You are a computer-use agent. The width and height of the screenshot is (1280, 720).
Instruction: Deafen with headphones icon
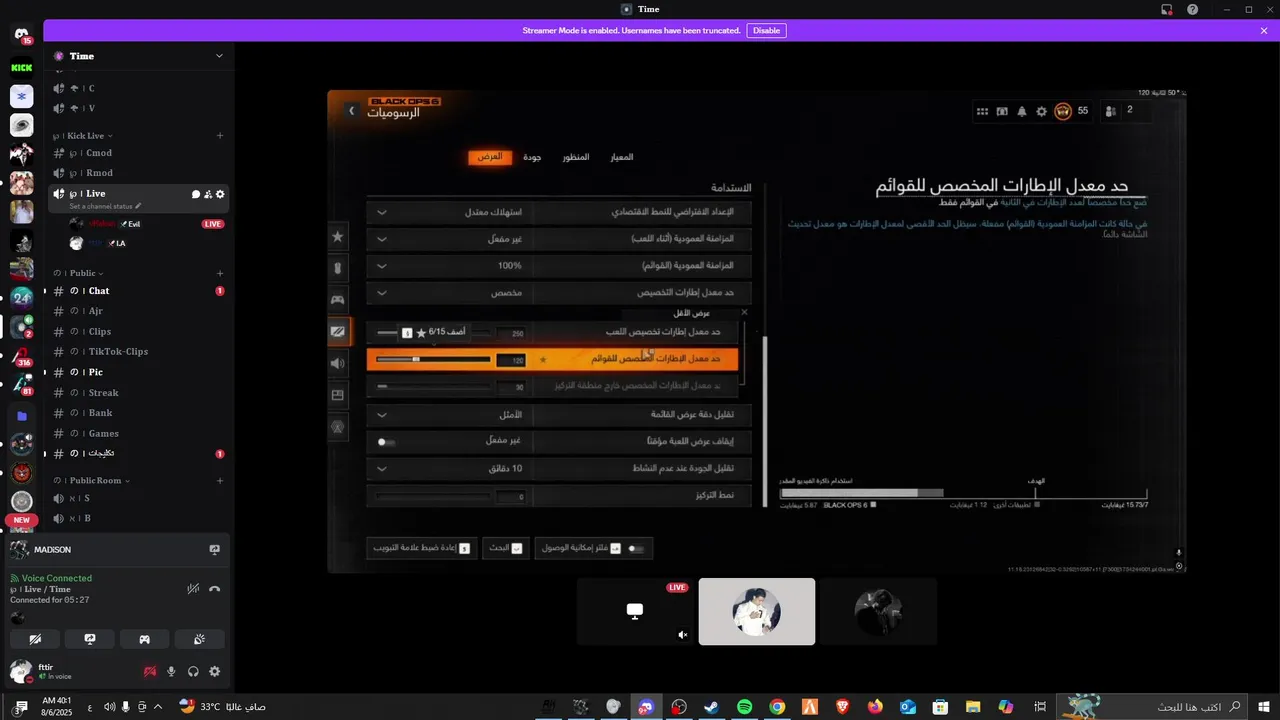coord(193,672)
